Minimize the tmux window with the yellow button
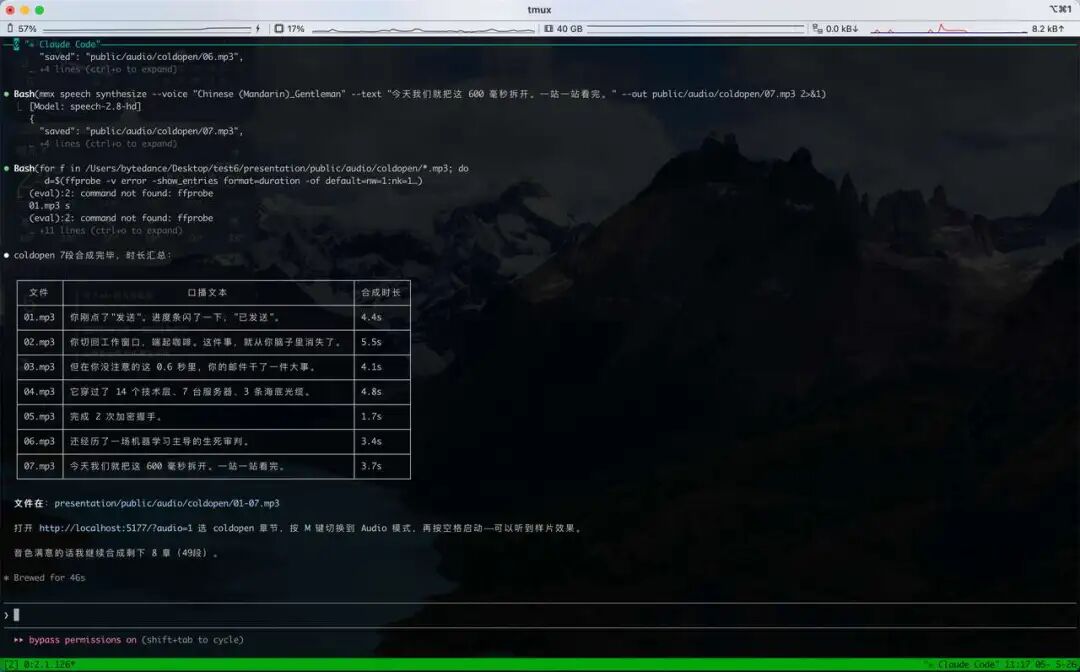 [25, 10]
